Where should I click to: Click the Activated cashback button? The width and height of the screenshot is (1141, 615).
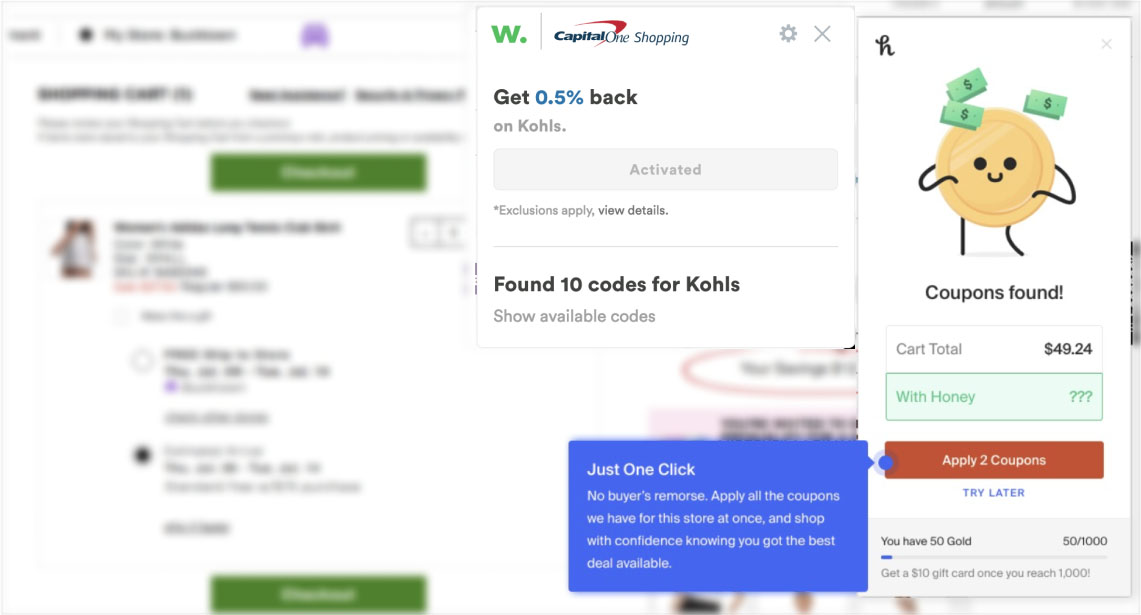(x=665, y=170)
